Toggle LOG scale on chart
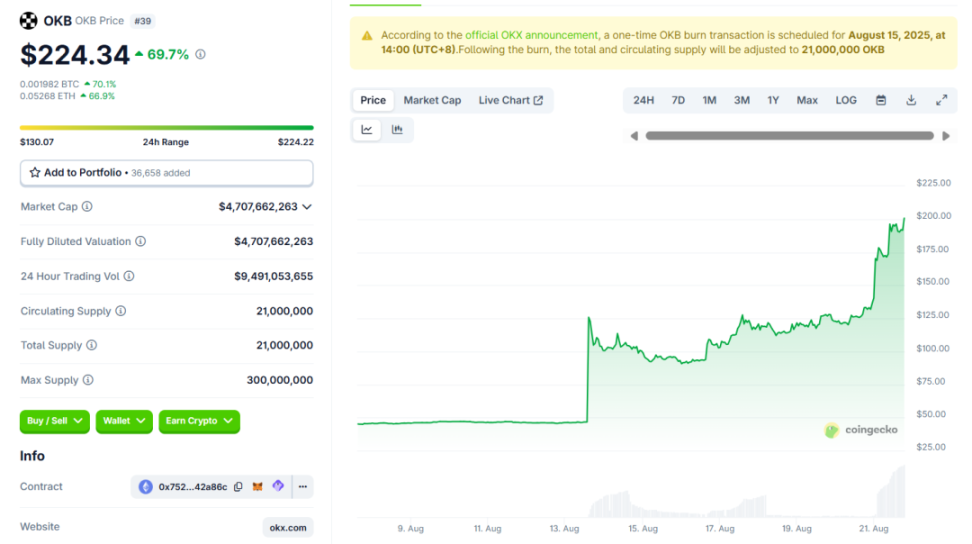The image size is (972, 544). pyautogui.click(x=846, y=100)
